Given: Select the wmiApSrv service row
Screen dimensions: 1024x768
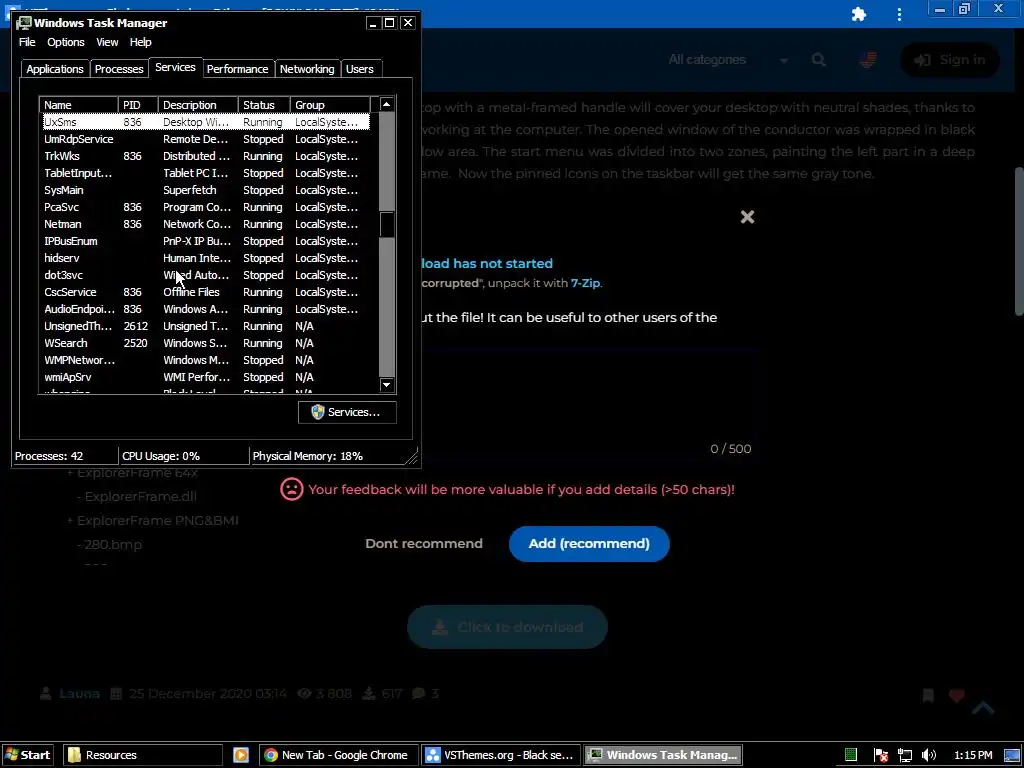Looking at the screenshot, I should pos(205,377).
